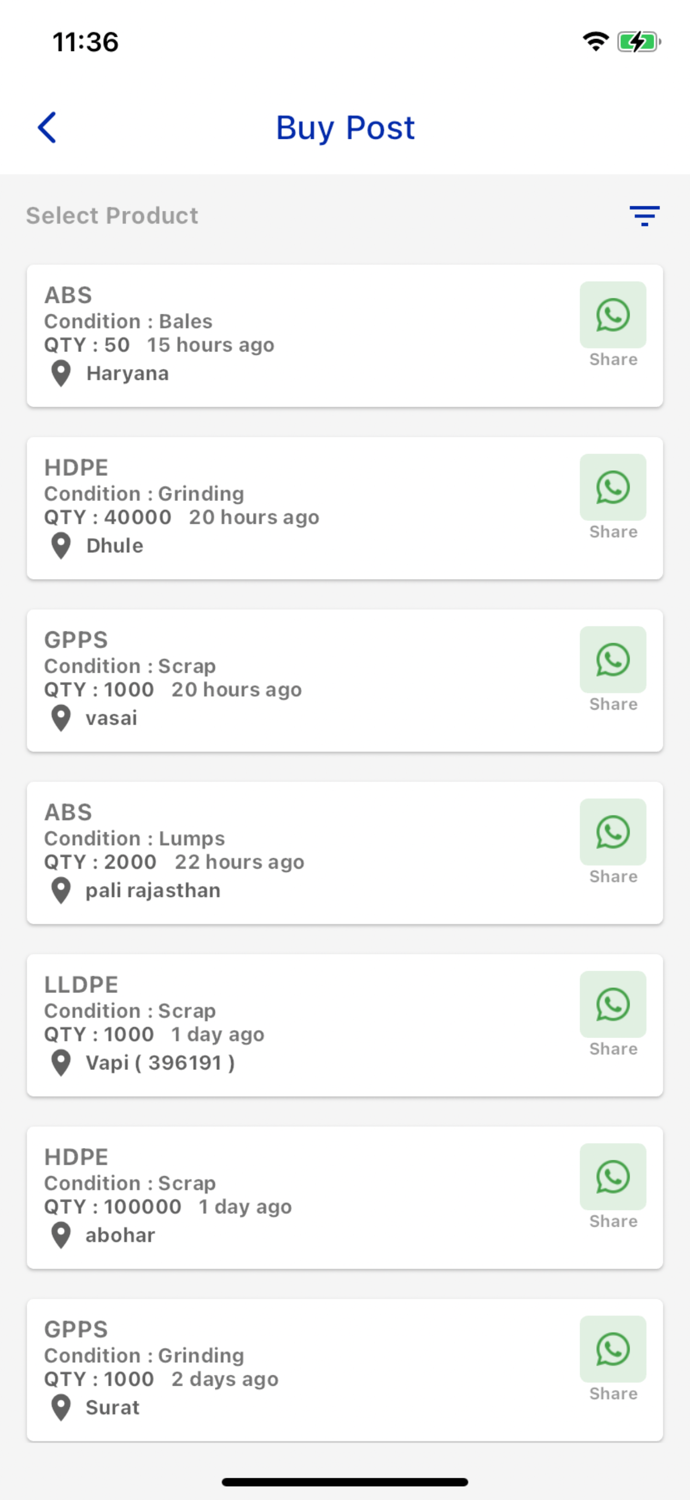
Task: Tap the home indicator bar at bottom
Action: 345,1482
